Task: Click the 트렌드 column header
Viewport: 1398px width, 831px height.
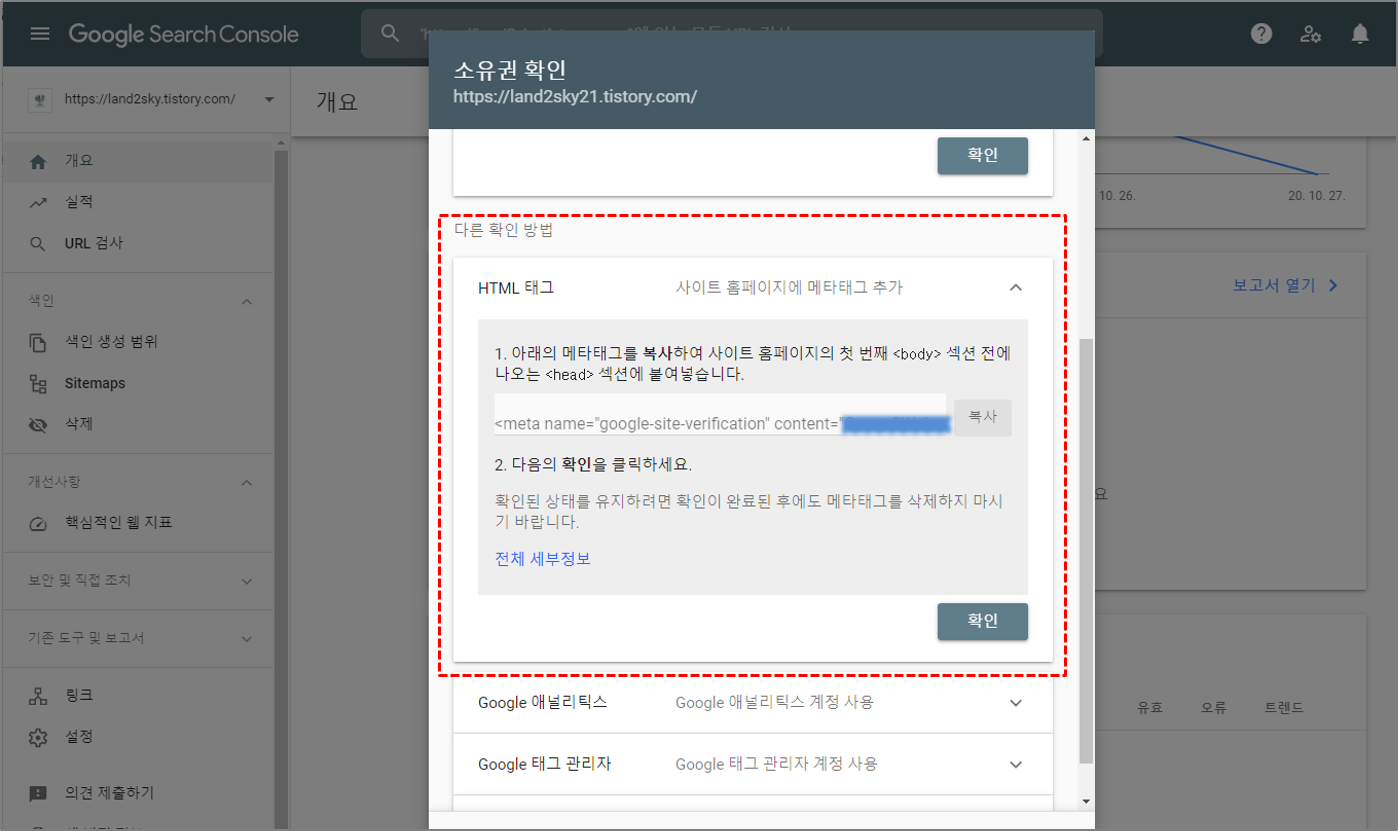Action: point(1284,708)
